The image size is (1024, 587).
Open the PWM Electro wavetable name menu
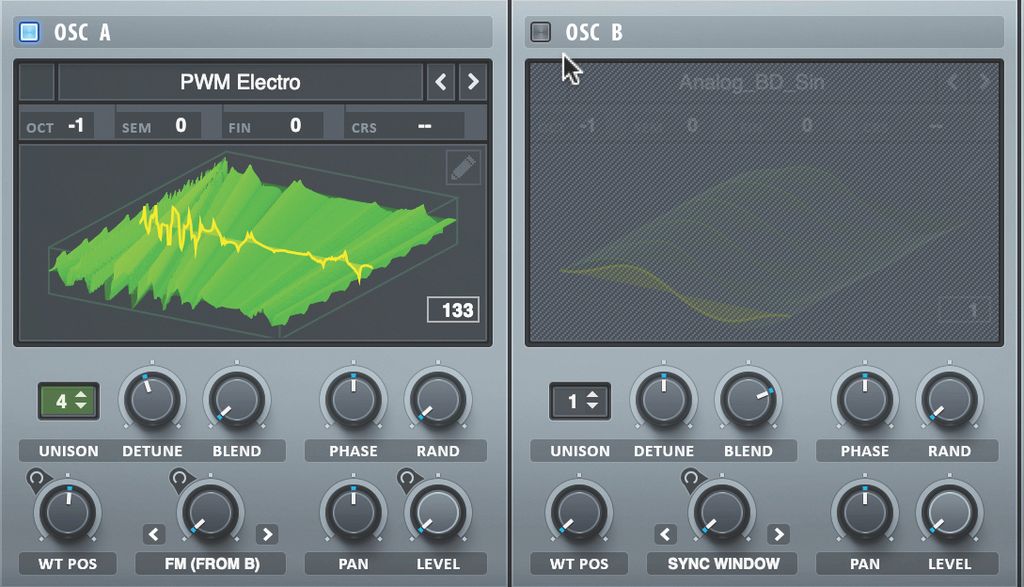[x=240, y=82]
